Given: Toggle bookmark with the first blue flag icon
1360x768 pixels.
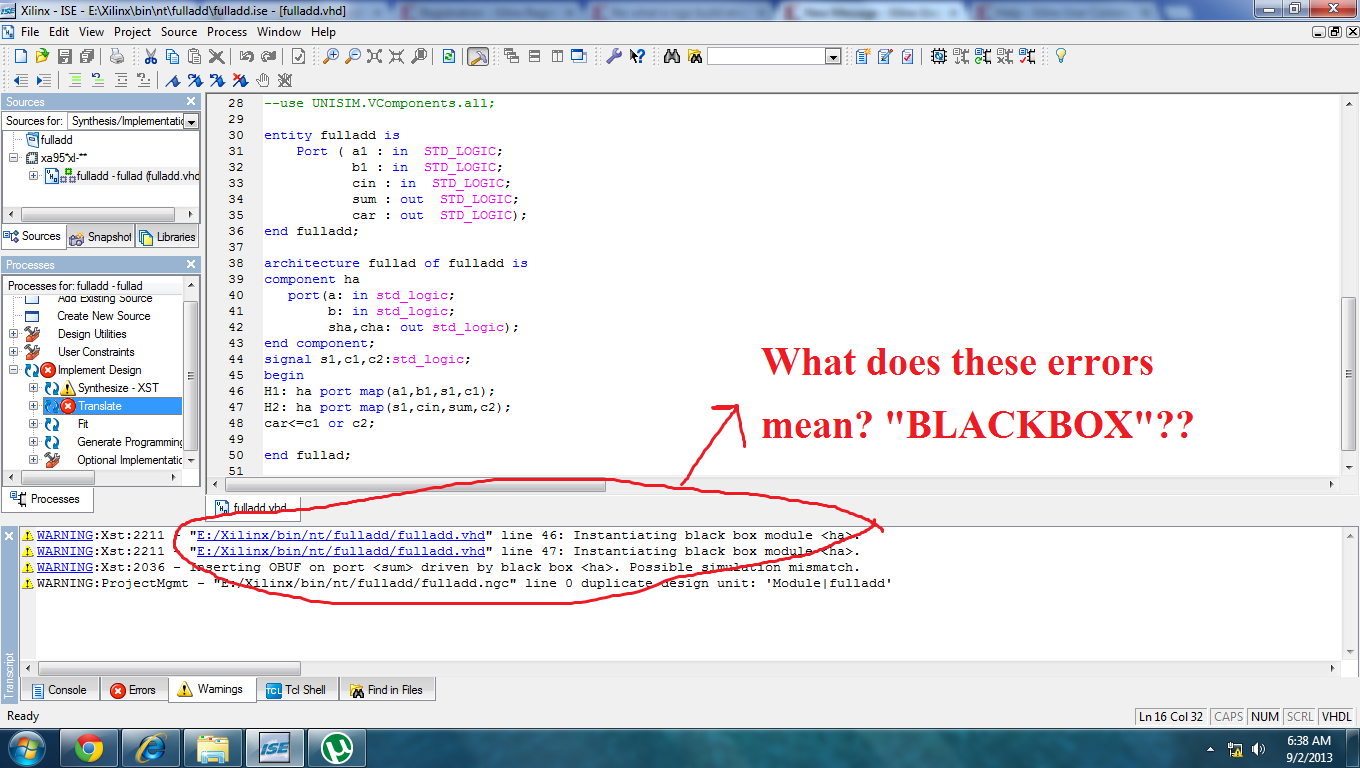Looking at the screenshot, I should coord(173,80).
